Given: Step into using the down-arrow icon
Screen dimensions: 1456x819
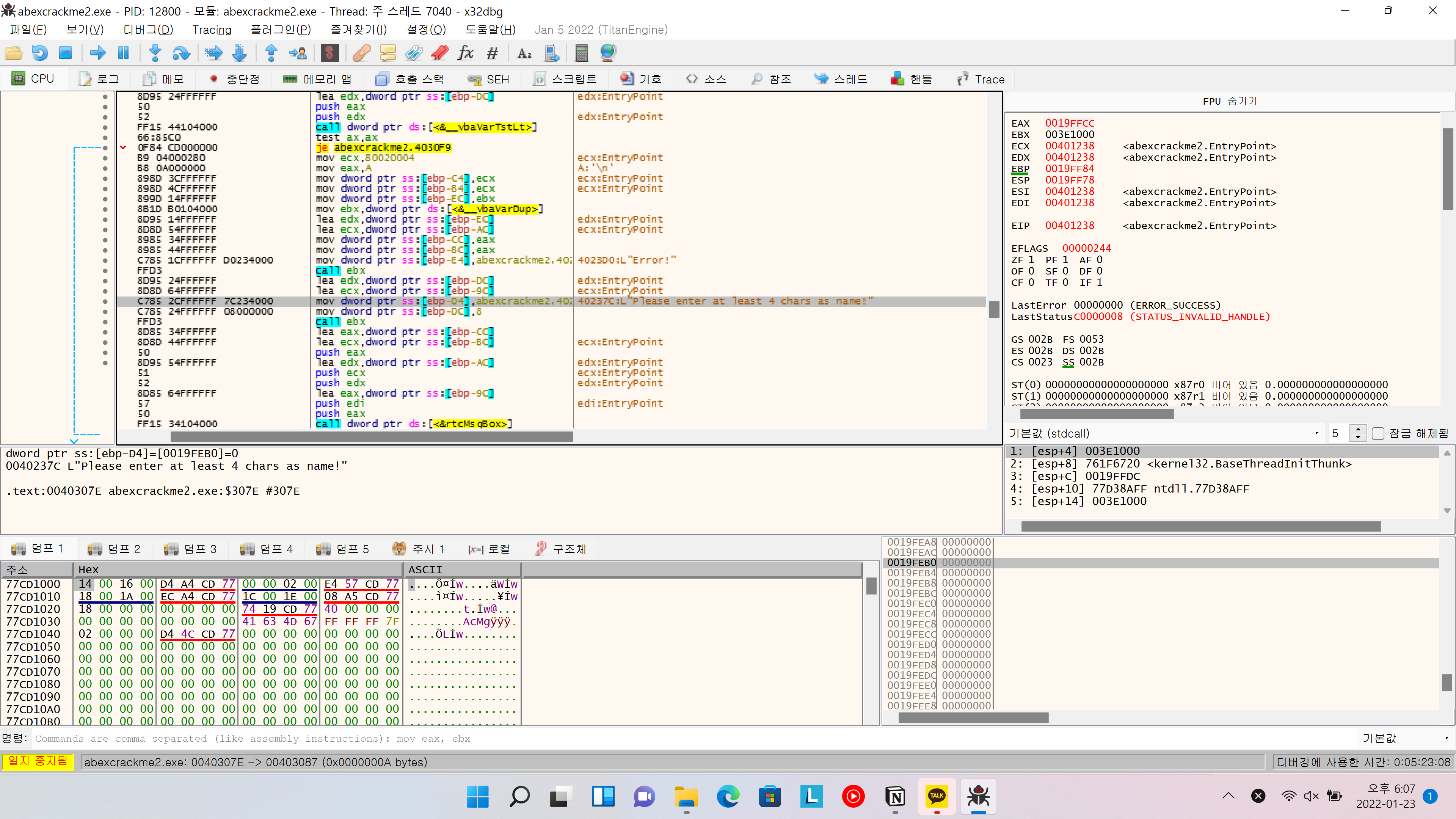Looking at the screenshot, I should pos(155,53).
